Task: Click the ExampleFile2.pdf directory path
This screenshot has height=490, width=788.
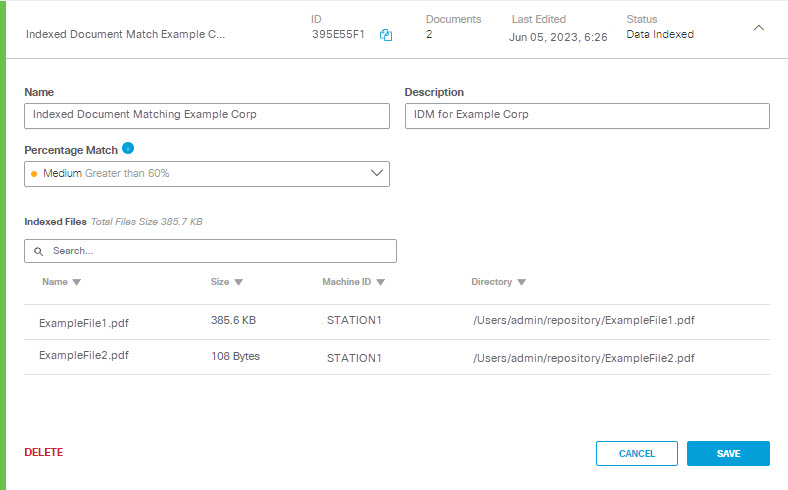Action: click(583, 358)
